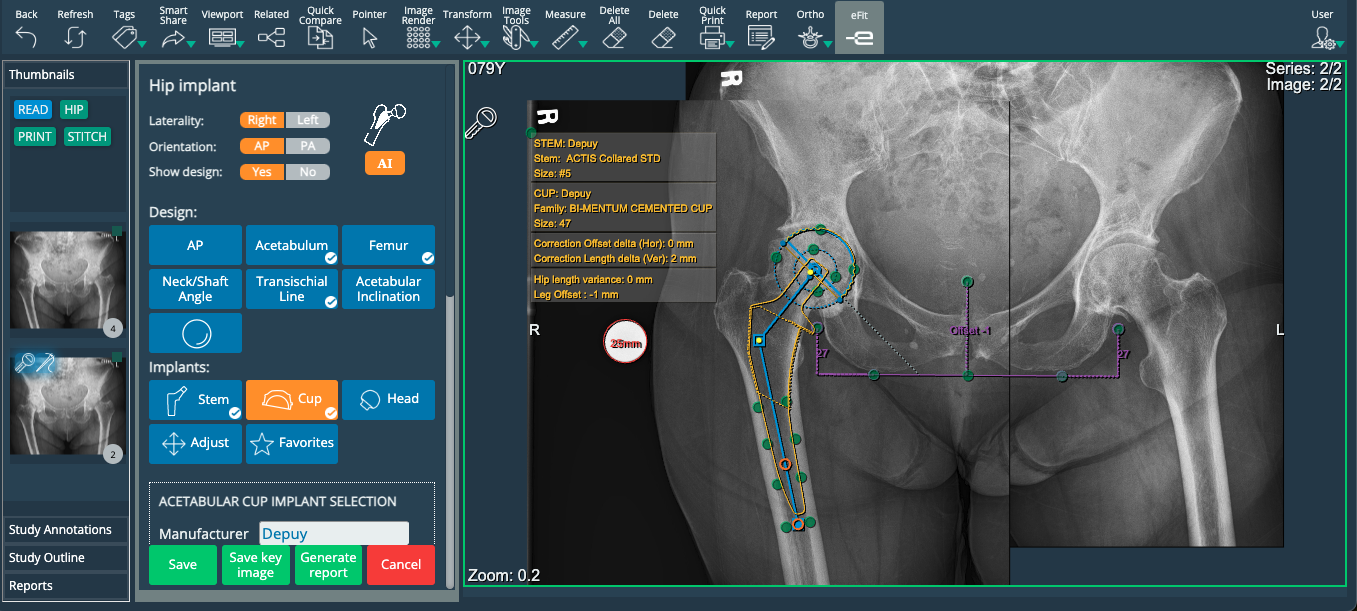The height and width of the screenshot is (611, 1357).
Task: Click the hip implant panel scrollbar
Action: (449, 400)
